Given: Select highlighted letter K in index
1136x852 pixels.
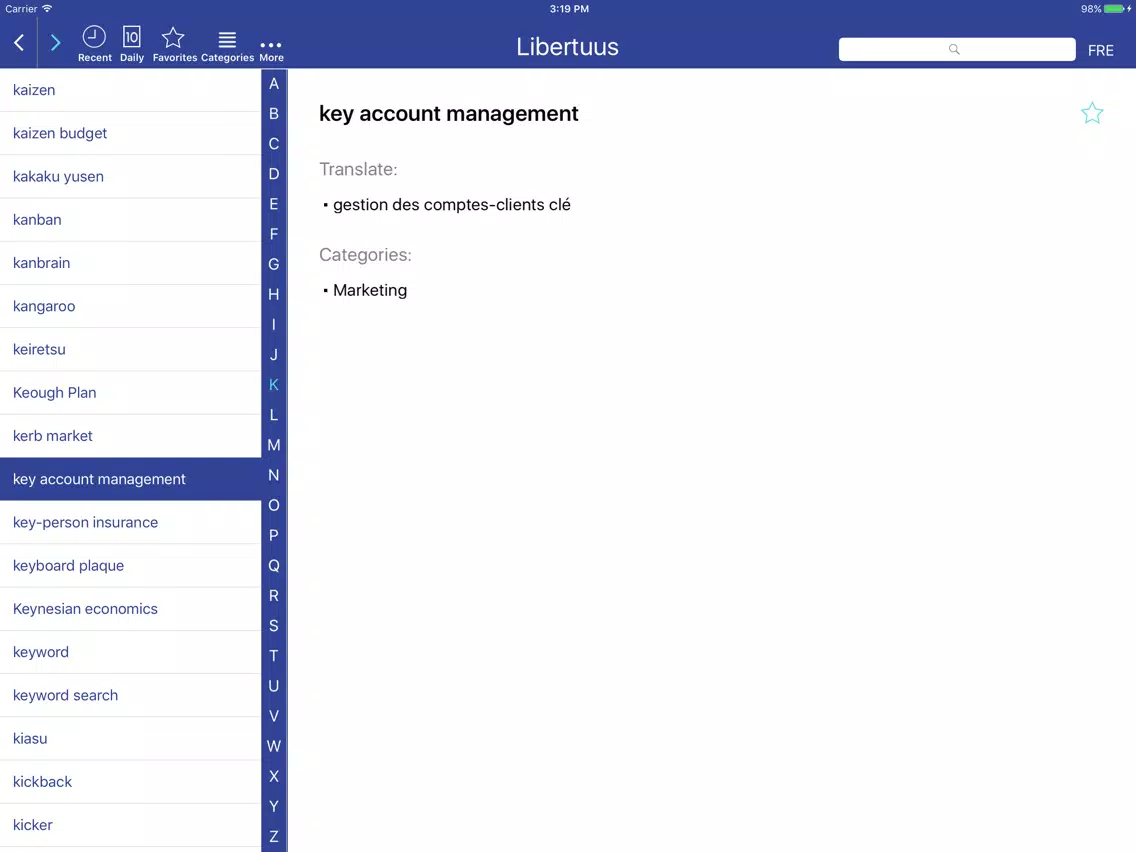Looking at the screenshot, I should pos(274,385).
